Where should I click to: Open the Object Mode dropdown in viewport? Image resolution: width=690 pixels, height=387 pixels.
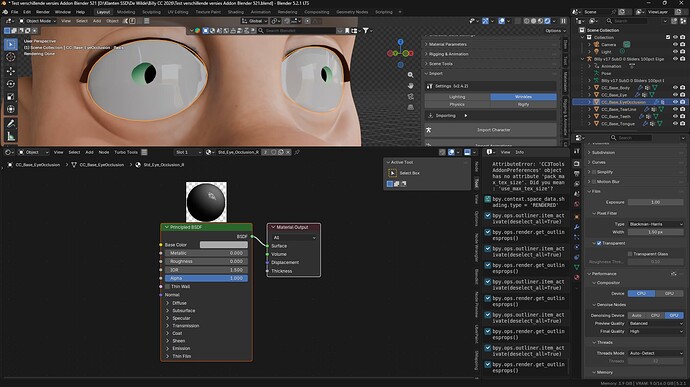[x=38, y=21]
